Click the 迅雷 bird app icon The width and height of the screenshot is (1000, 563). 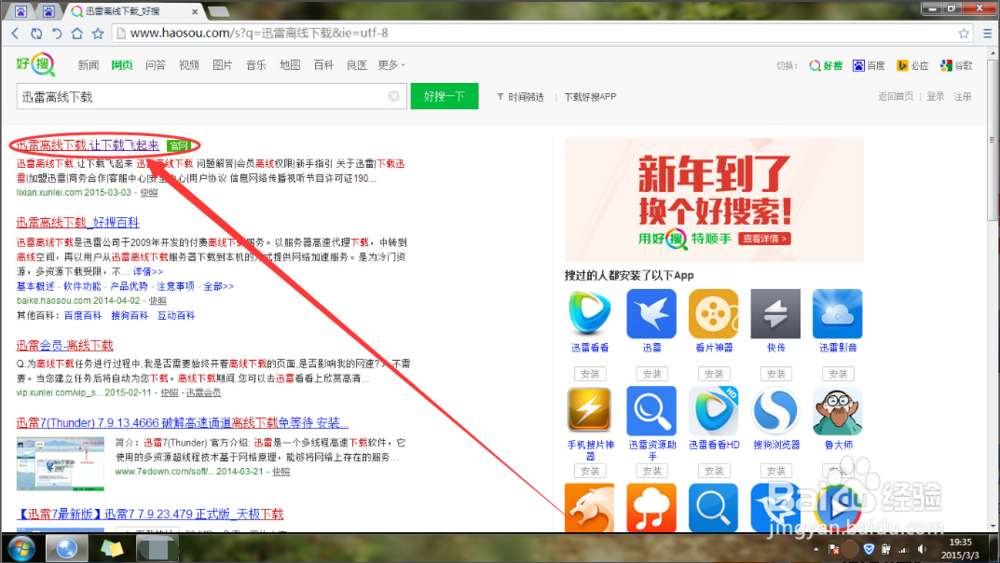651,313
